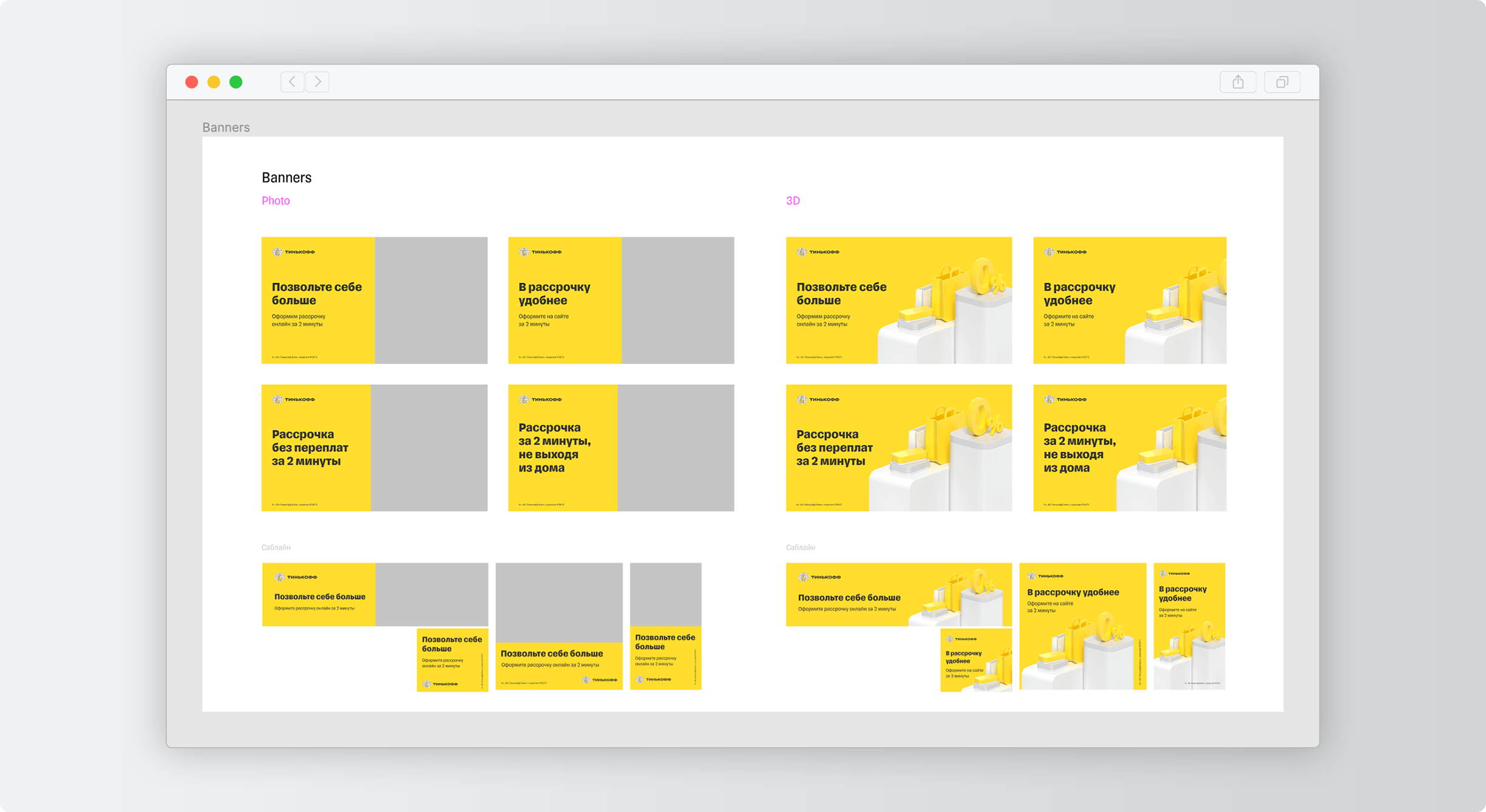Click Тинькофф logo on Photo banner 'В рассрочку удобнее'

point(540,252)
